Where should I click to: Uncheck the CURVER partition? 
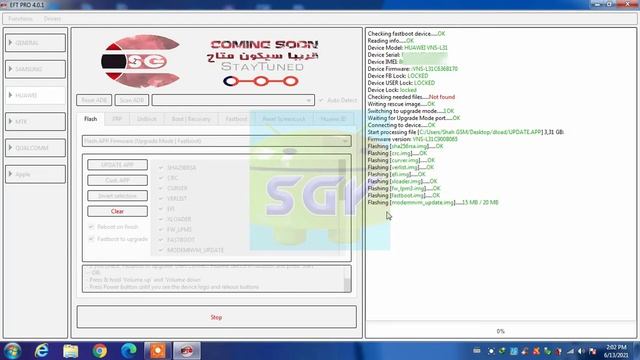tap(161, 188)
